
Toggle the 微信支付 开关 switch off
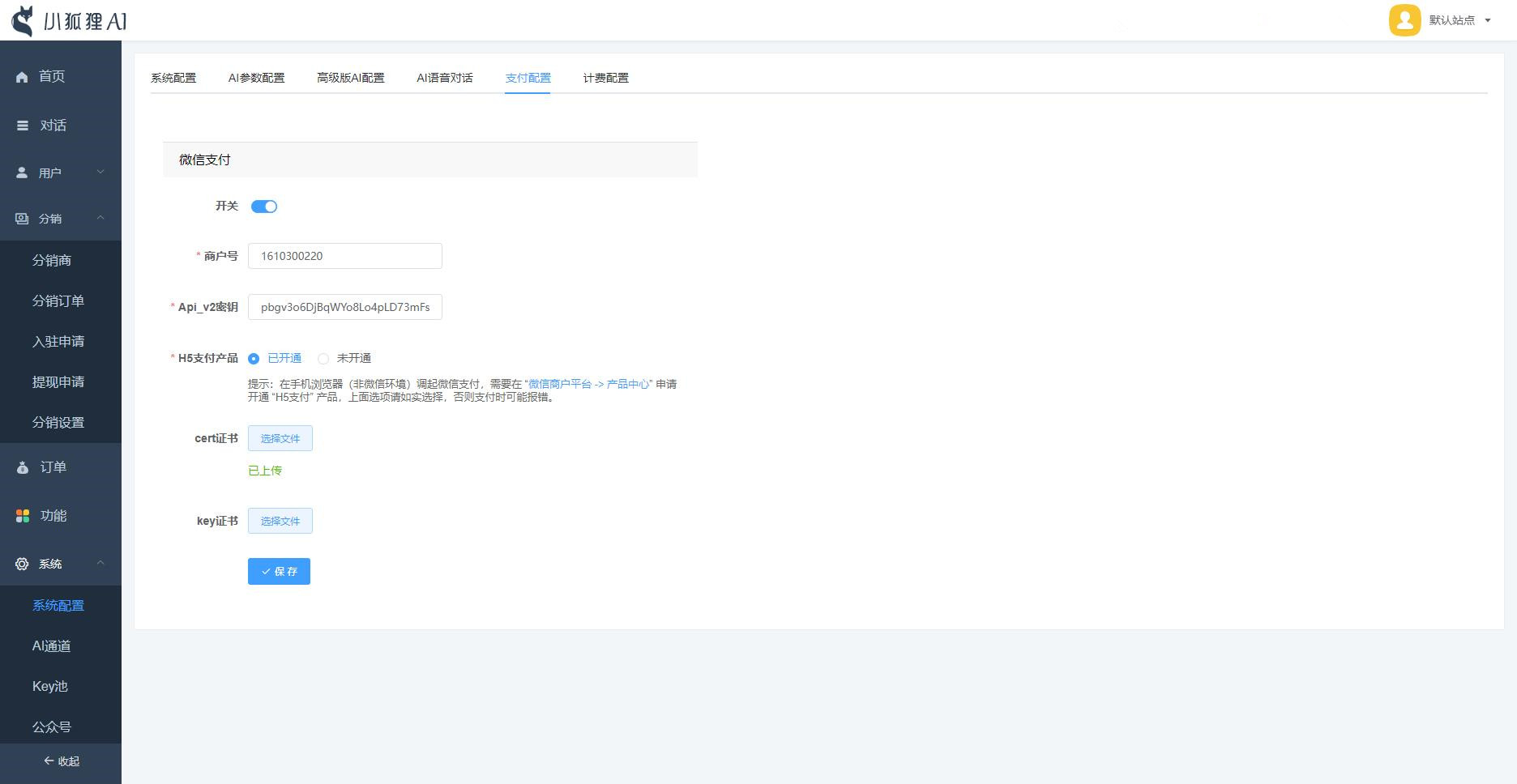coord(264,207)
